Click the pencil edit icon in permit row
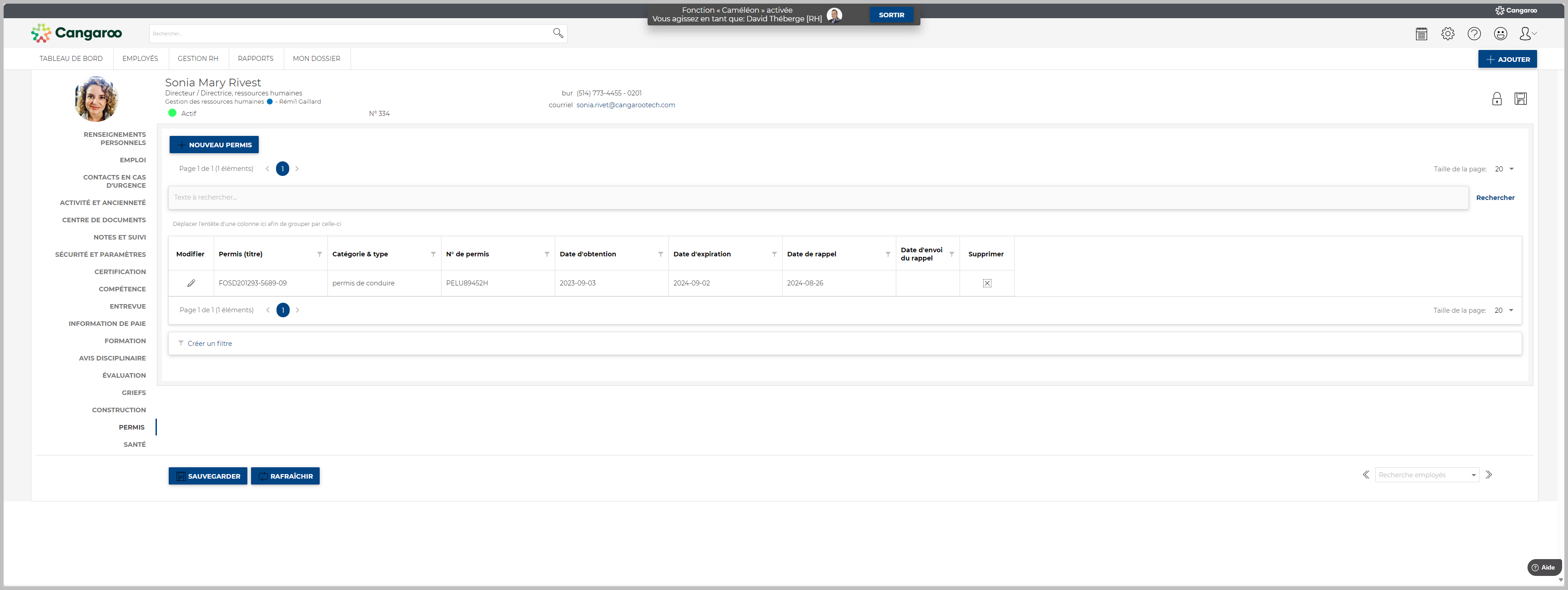Screen dimensions: 1568x590 [x=191, y=283]
